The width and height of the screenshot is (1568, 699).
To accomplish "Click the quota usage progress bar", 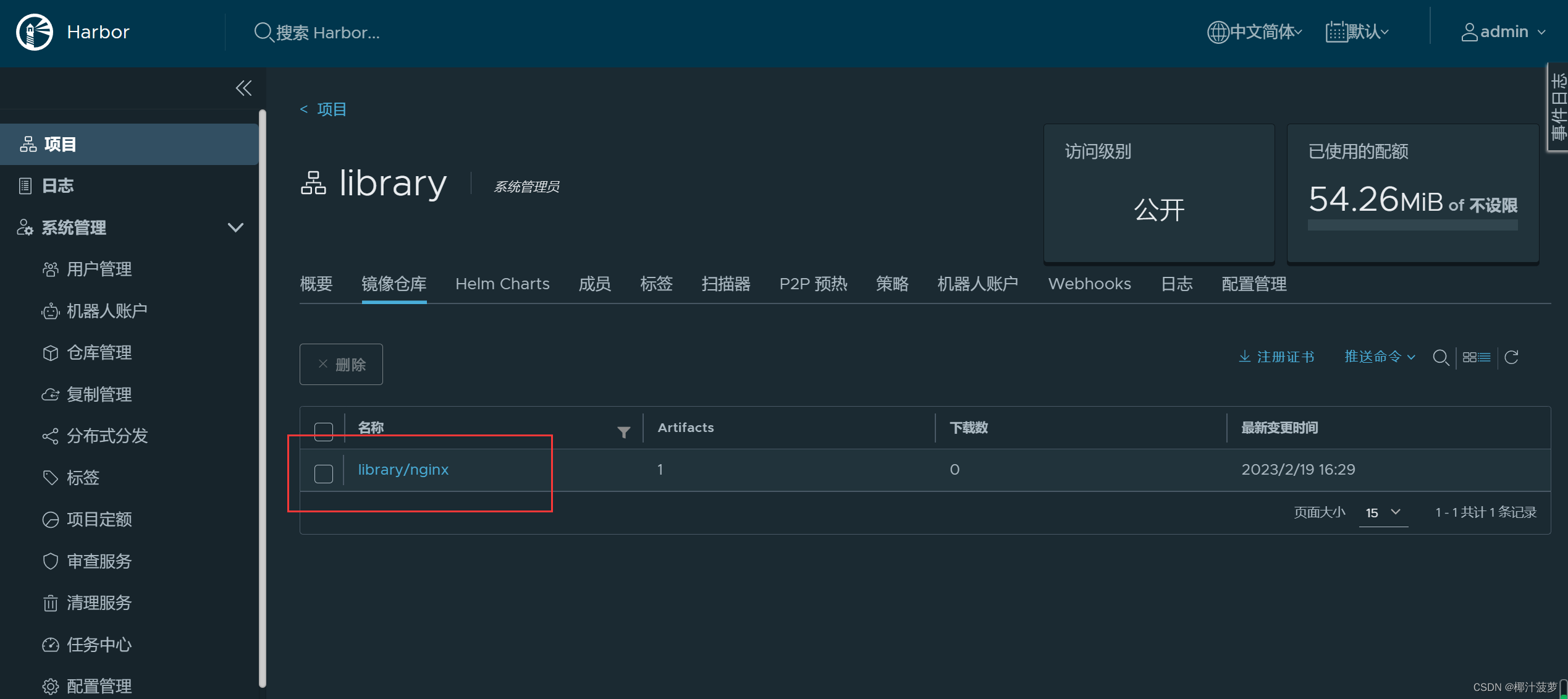I will 1412,225.
